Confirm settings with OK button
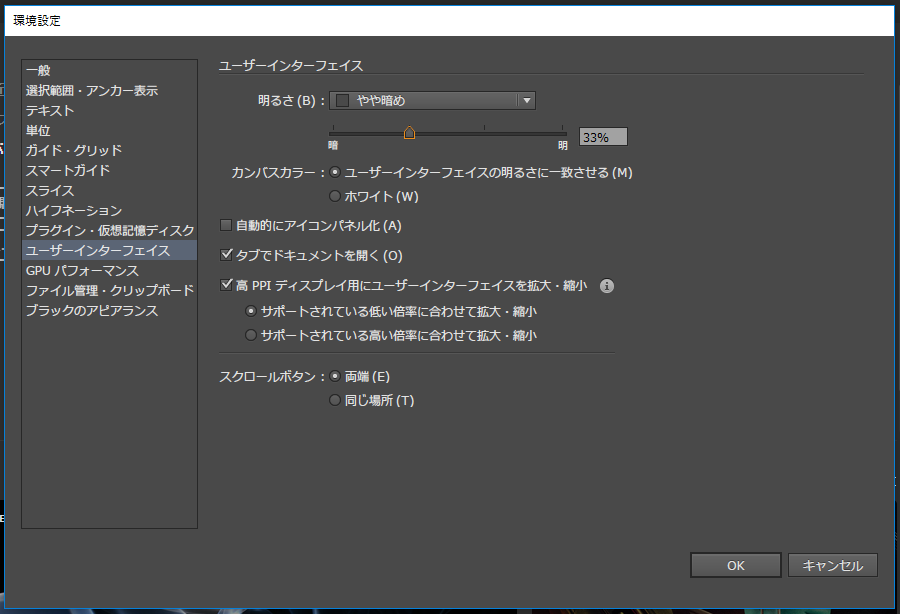The height and width of the screenshot is (614, 900). point(735,565)
